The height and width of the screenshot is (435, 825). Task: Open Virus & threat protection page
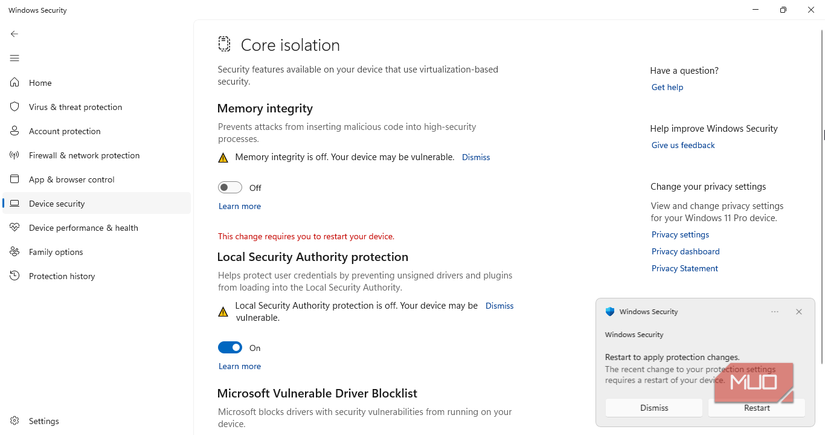tap(97, 107)
